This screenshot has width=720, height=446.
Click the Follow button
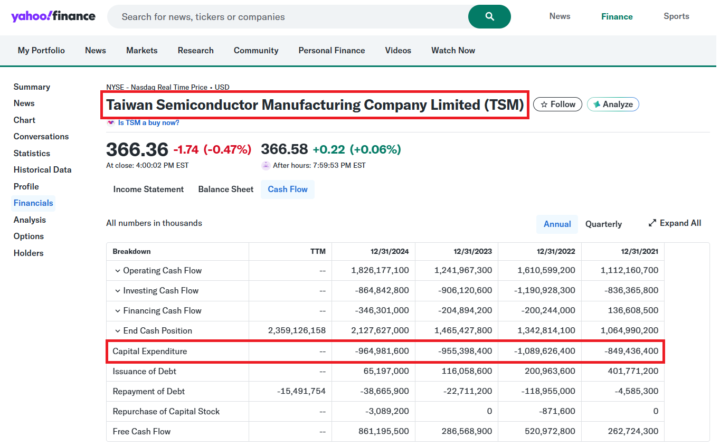[557, 105]
